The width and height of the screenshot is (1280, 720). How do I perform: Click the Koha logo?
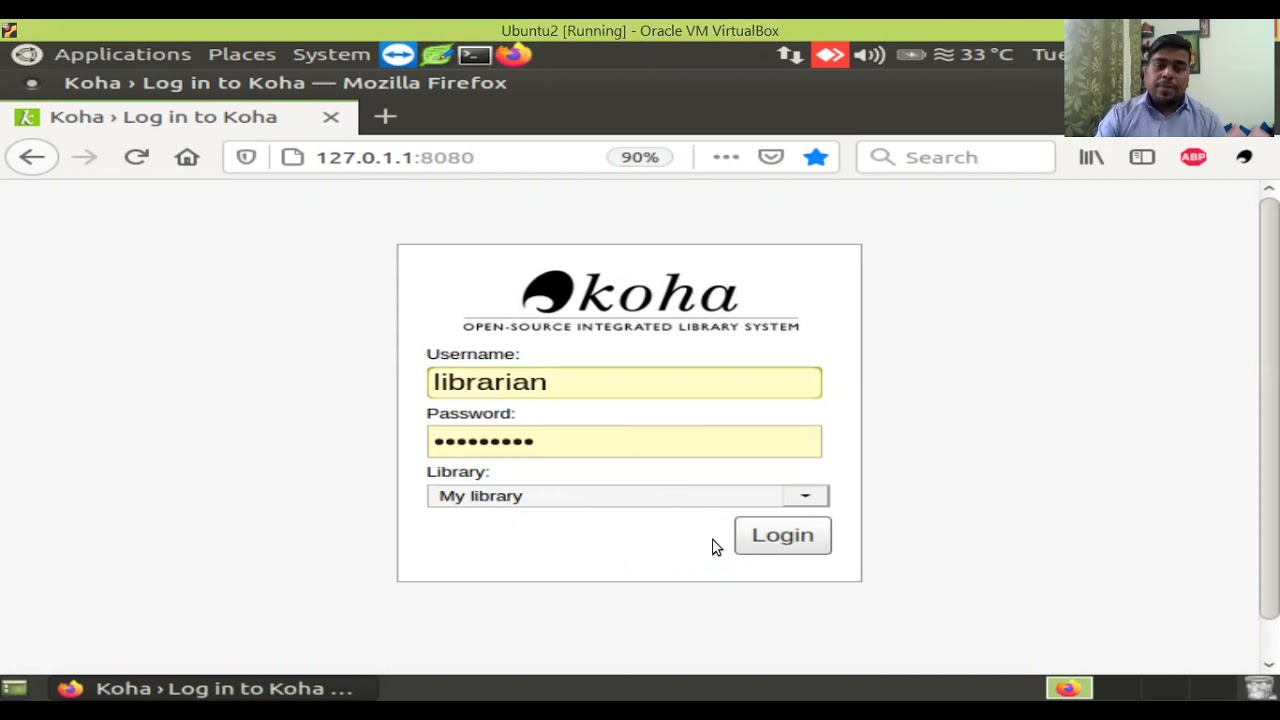pyautogui.click(x=630, y=300)
